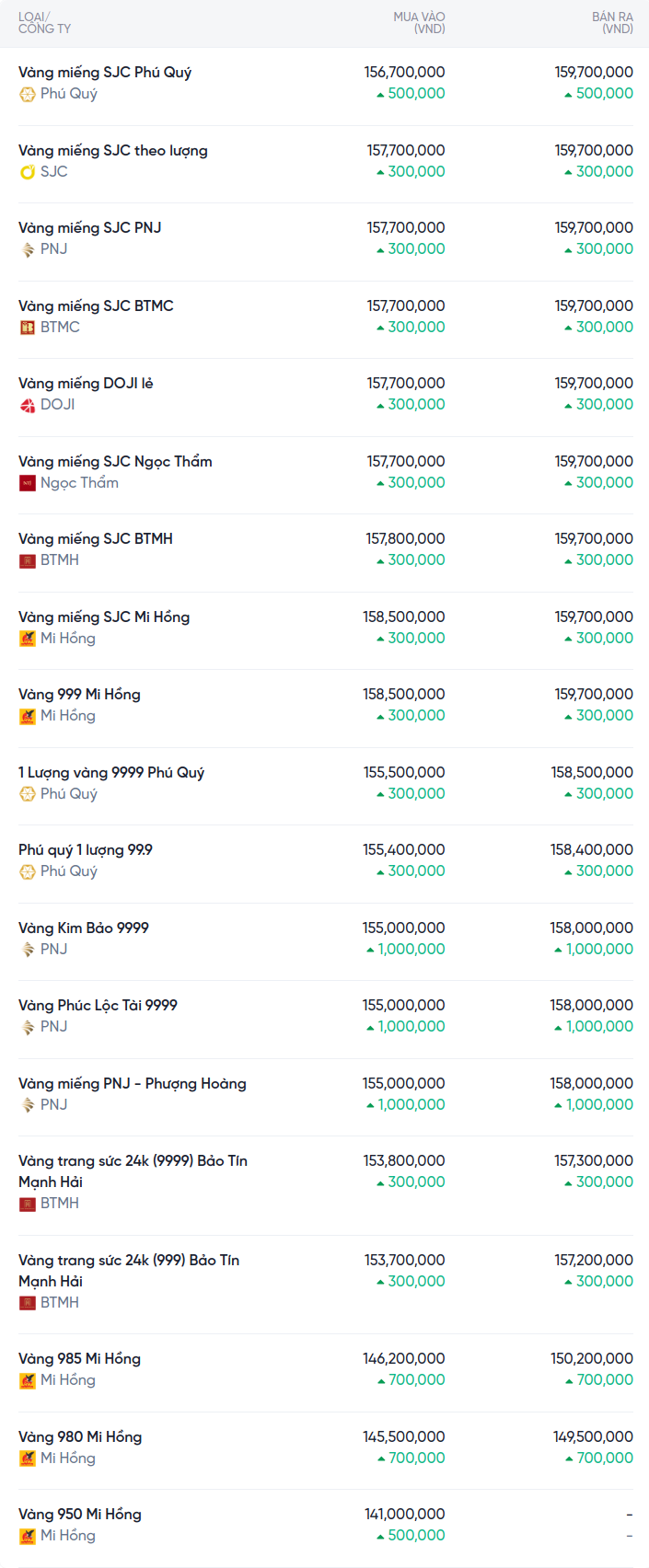Click the Mi Hồng logo under Vàng 999 Mi Hồng
The height and width of the screenshot is (1568, 649).
28,716
